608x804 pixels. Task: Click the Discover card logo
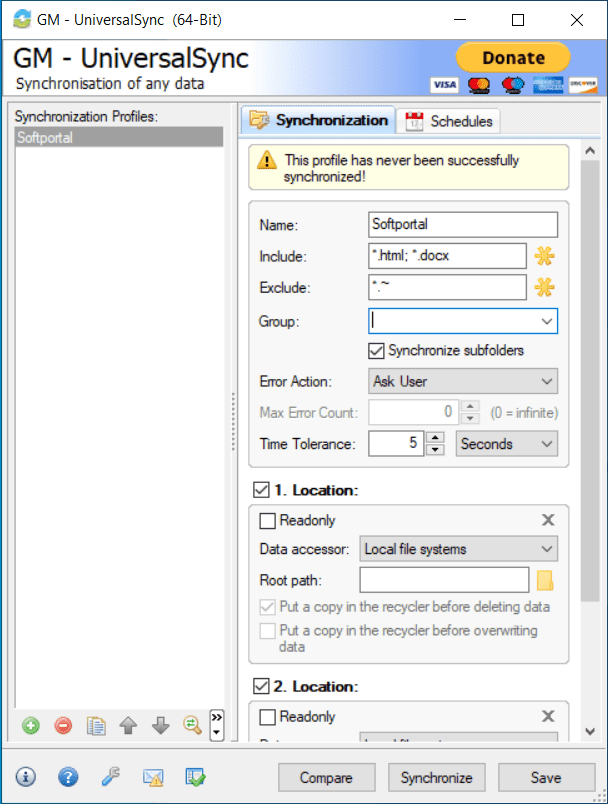coord(583,85)
